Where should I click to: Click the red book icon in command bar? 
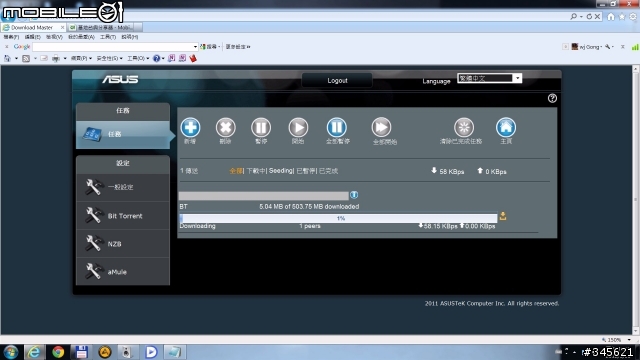193,58
